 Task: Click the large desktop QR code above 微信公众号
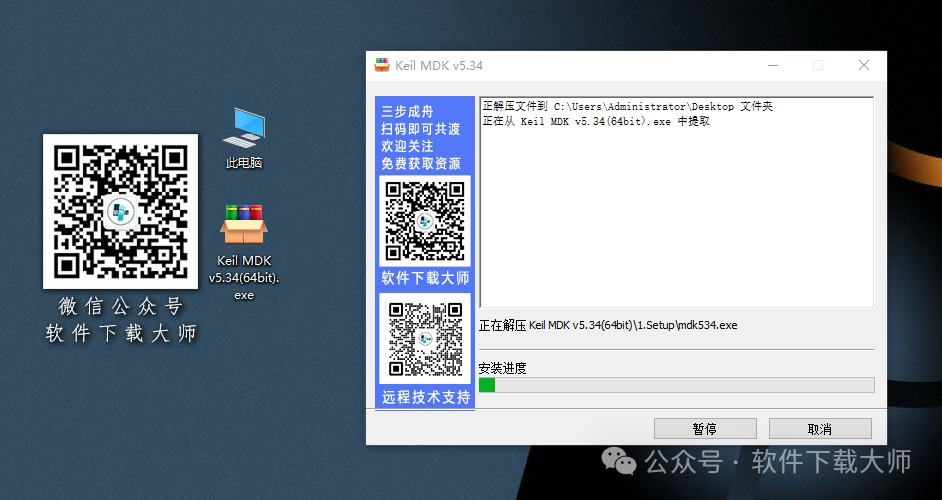[x=120, y=211]
